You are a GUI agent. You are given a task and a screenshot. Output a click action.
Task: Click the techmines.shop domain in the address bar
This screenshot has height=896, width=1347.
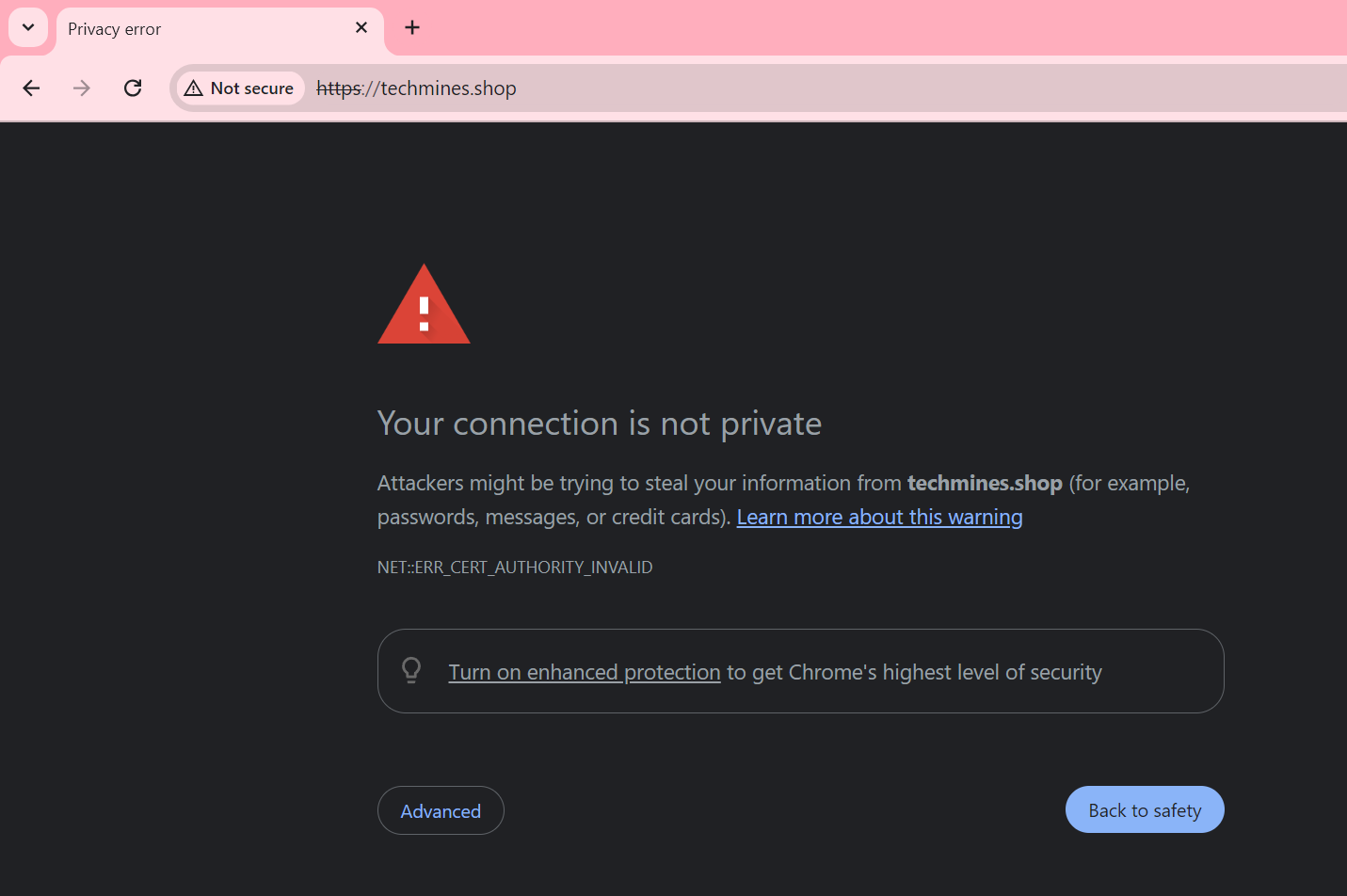click(x=448, y=88)
